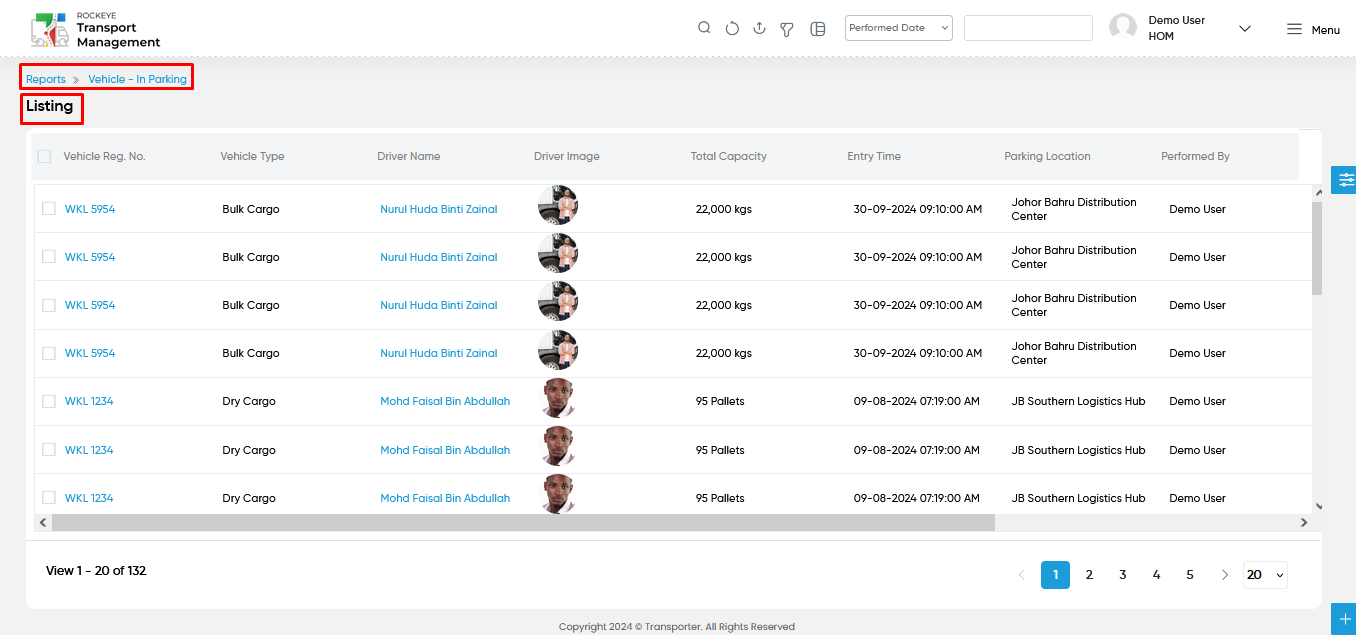This screenshot has width=1356, height=635.
Task: Open the hamburger Menu
Action: [1313, 29]
